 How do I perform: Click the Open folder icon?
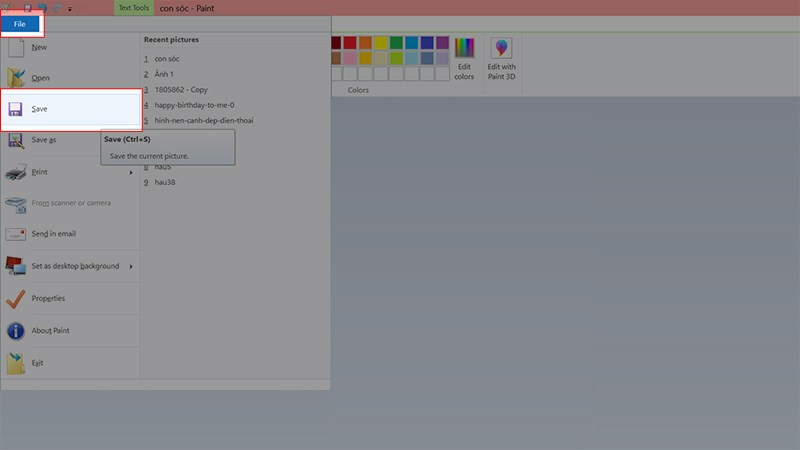pos(17,78)
